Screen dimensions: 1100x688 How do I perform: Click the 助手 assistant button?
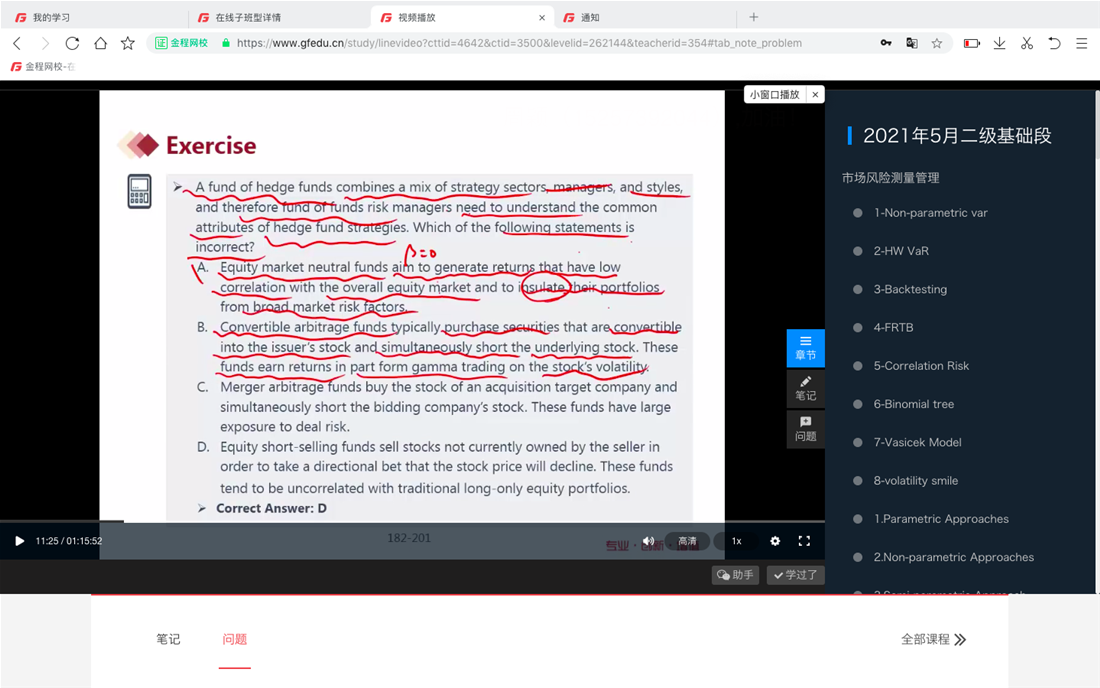click(735, 575)
